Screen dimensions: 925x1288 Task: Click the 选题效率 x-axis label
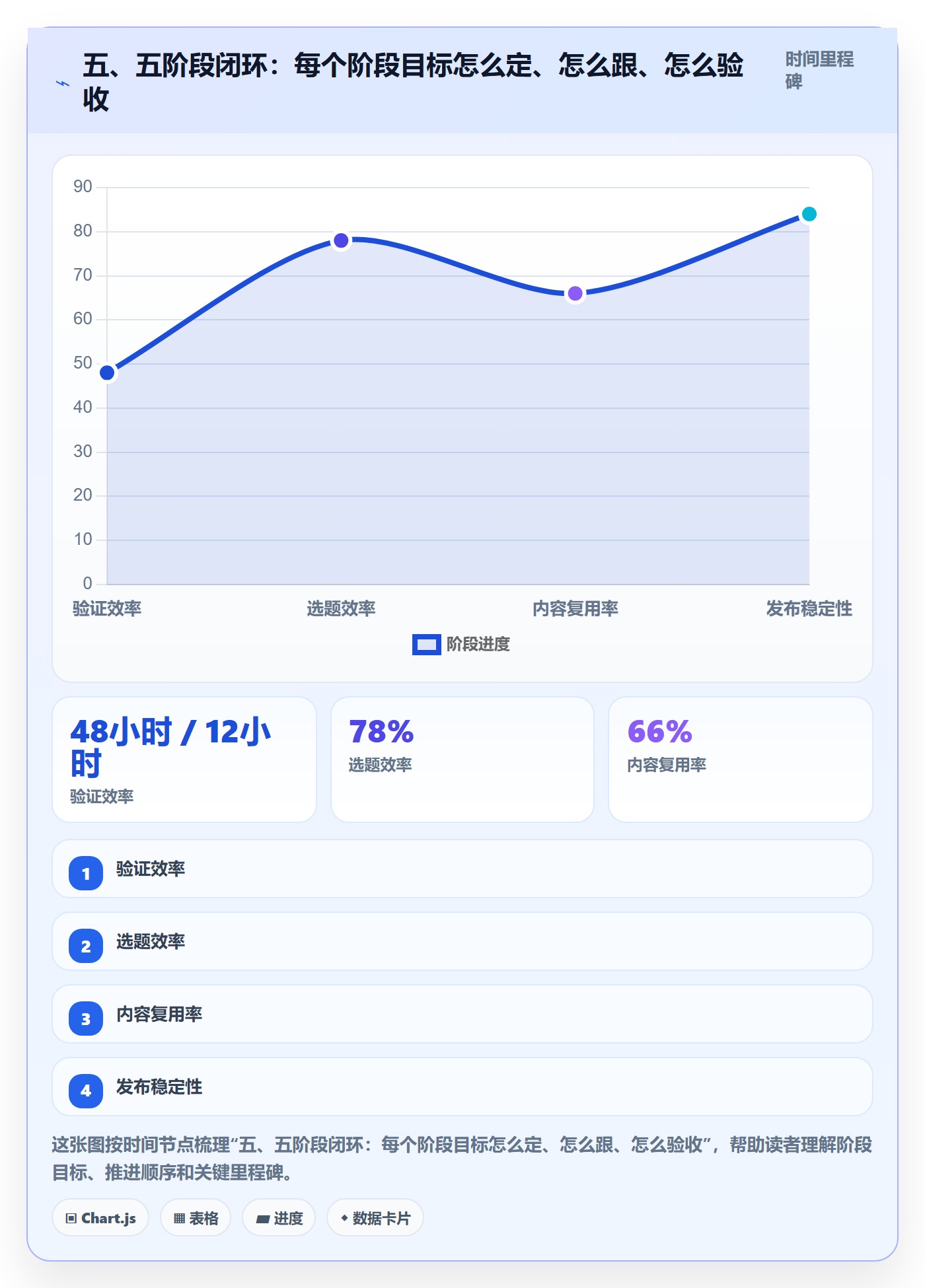pos(341,608)
